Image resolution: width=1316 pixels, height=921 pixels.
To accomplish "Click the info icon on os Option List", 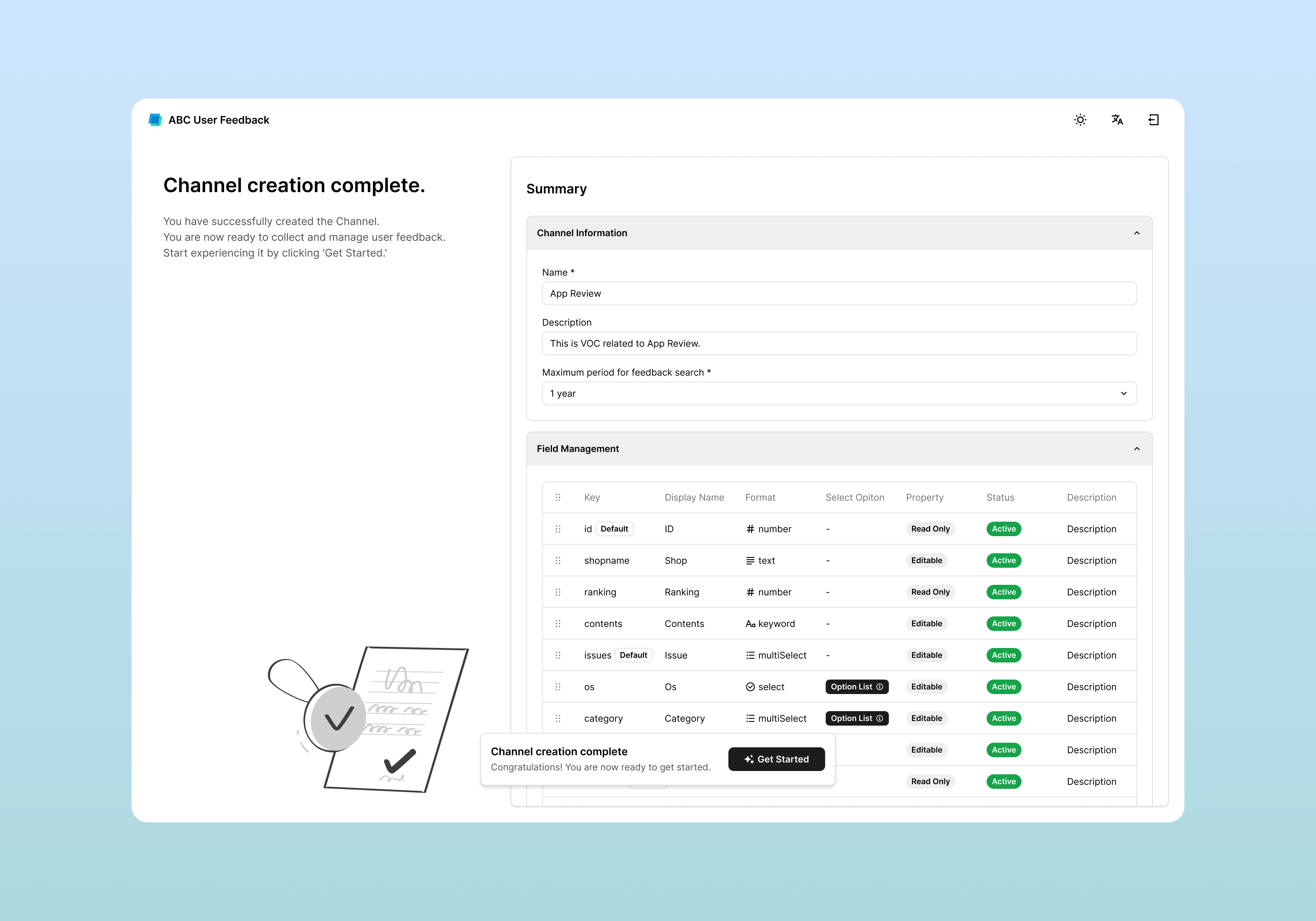I will point(880,686).
